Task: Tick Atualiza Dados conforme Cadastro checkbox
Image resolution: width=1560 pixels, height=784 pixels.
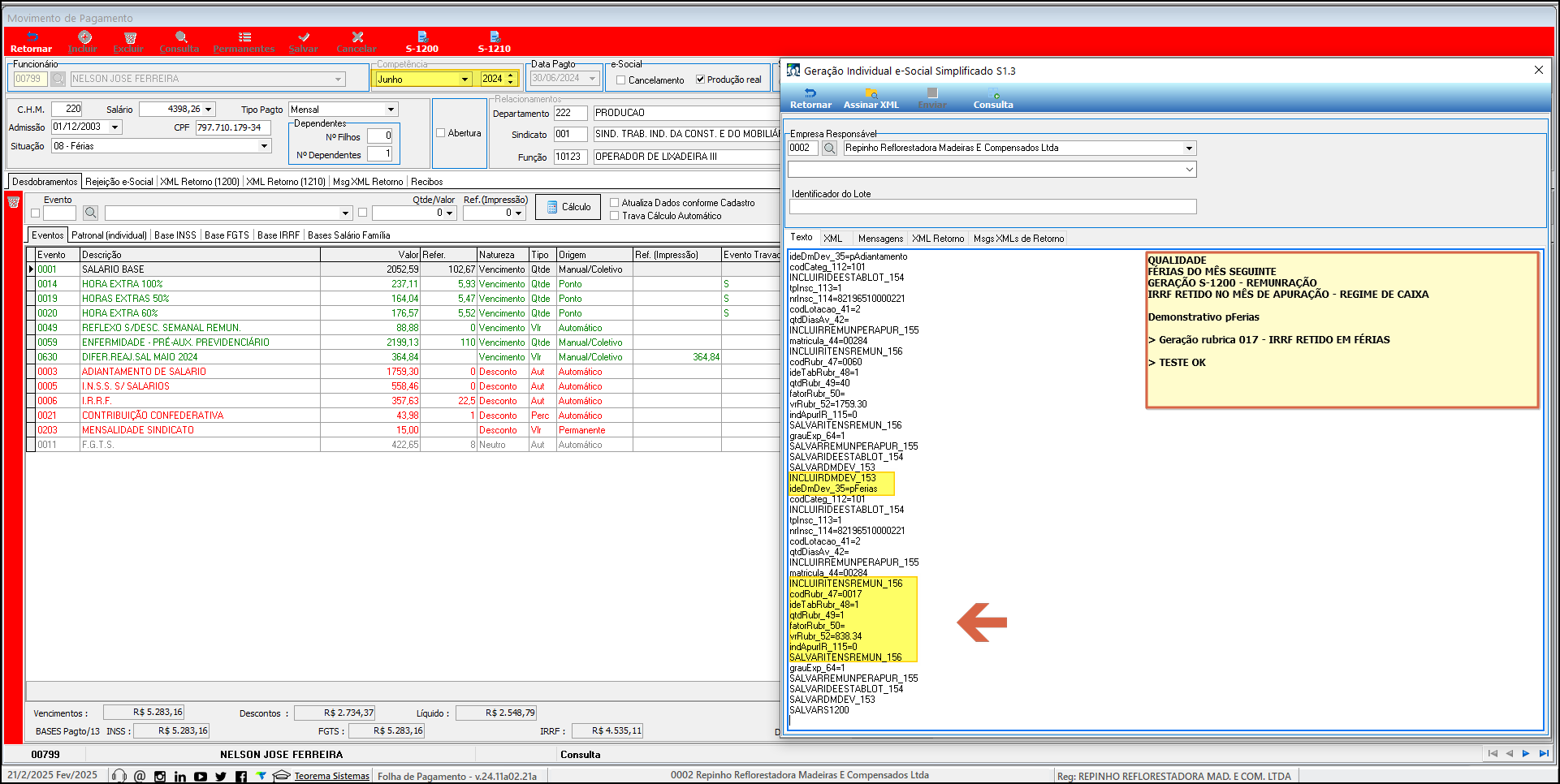Action: click(x=615, y=203)
